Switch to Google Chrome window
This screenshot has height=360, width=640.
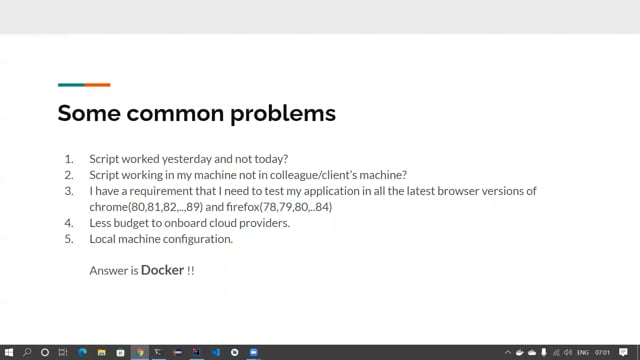click(140, 352)
